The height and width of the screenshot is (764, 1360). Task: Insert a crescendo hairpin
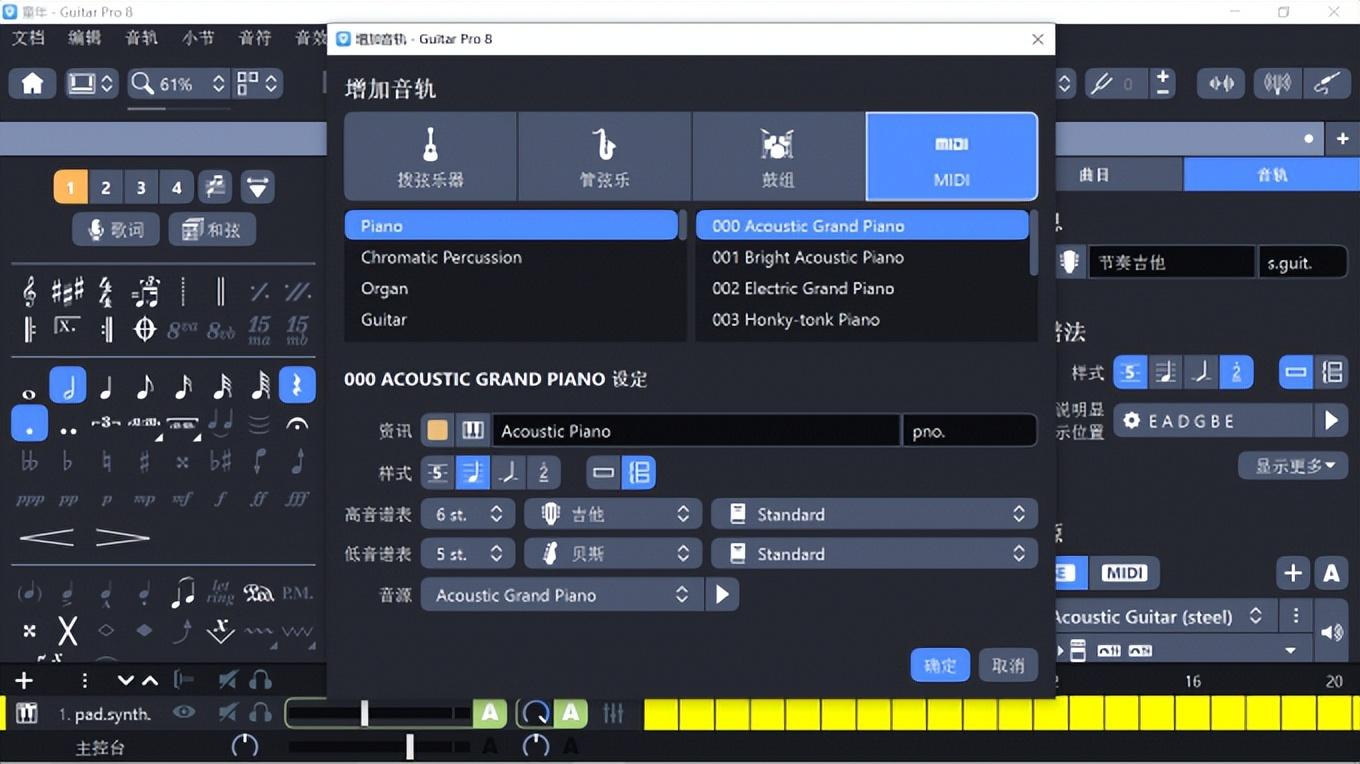pyautogui.click(x=46, y=538)
